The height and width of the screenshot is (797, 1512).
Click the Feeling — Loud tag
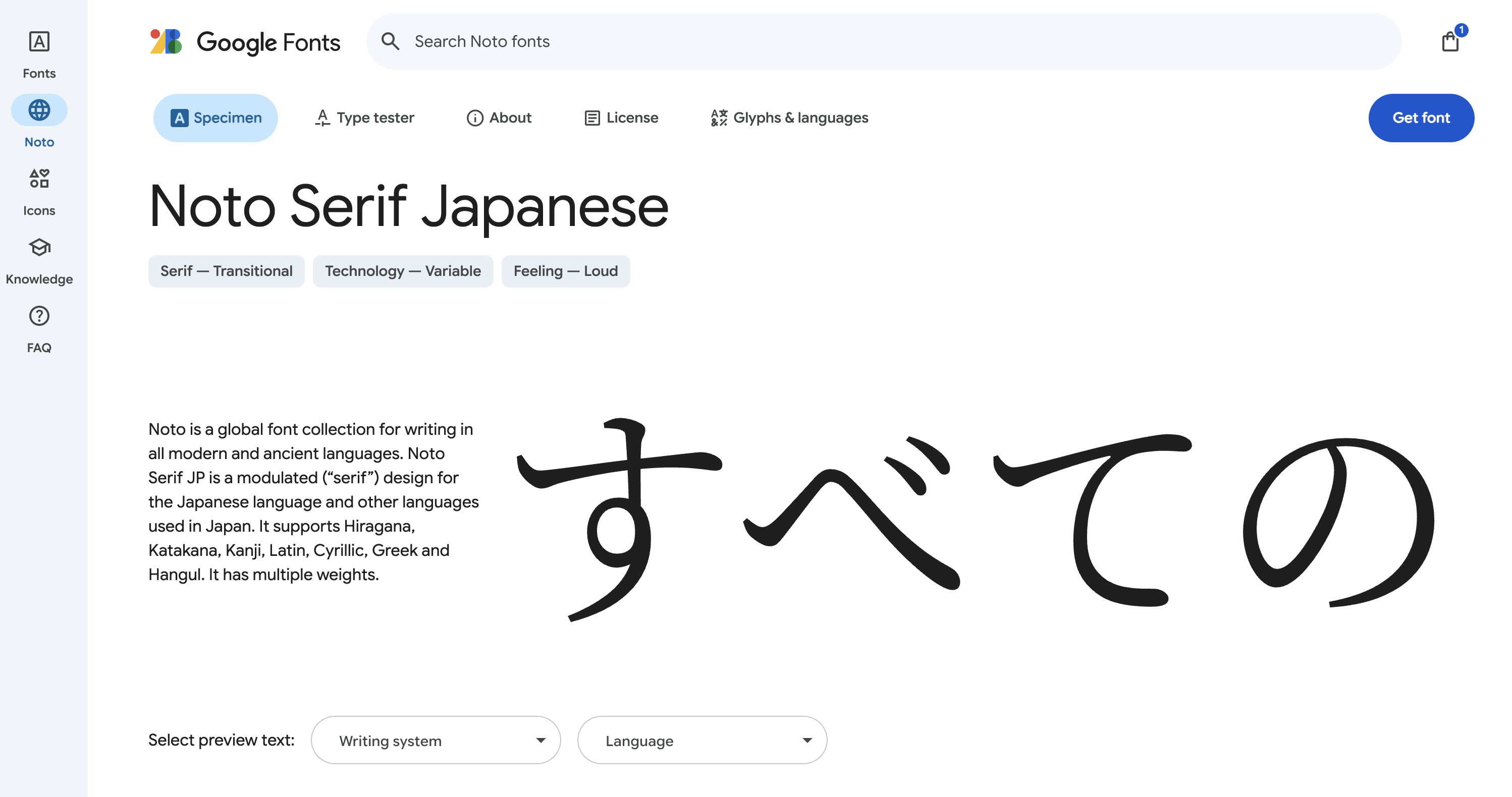pyautogui.click(x=566, y=271)
